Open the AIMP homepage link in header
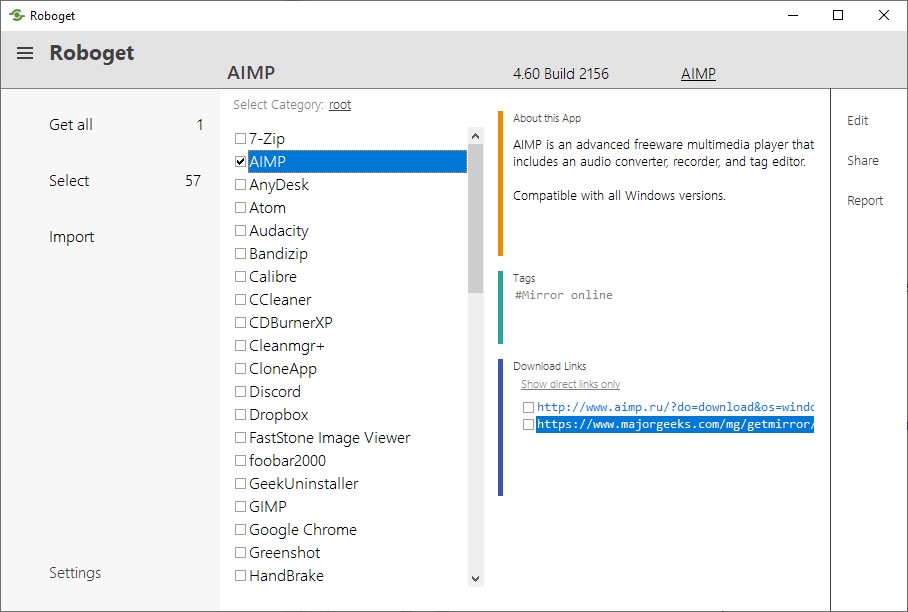Screen dimensions: 908x612 click(698, 74)
